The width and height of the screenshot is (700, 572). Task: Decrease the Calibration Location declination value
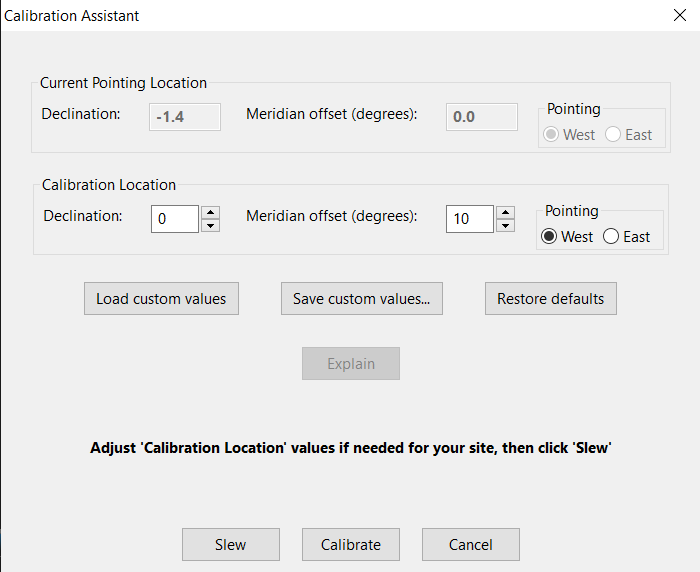click(x=210, y=225)
